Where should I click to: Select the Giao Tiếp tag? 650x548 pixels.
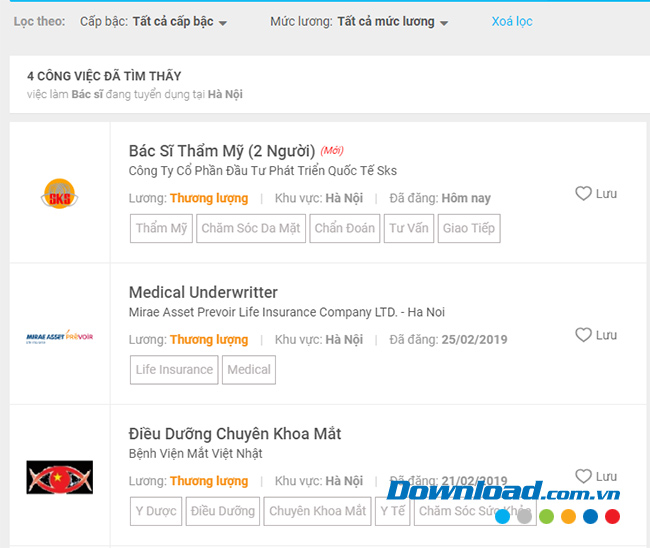pyautogui.click(x=469, y=228)
